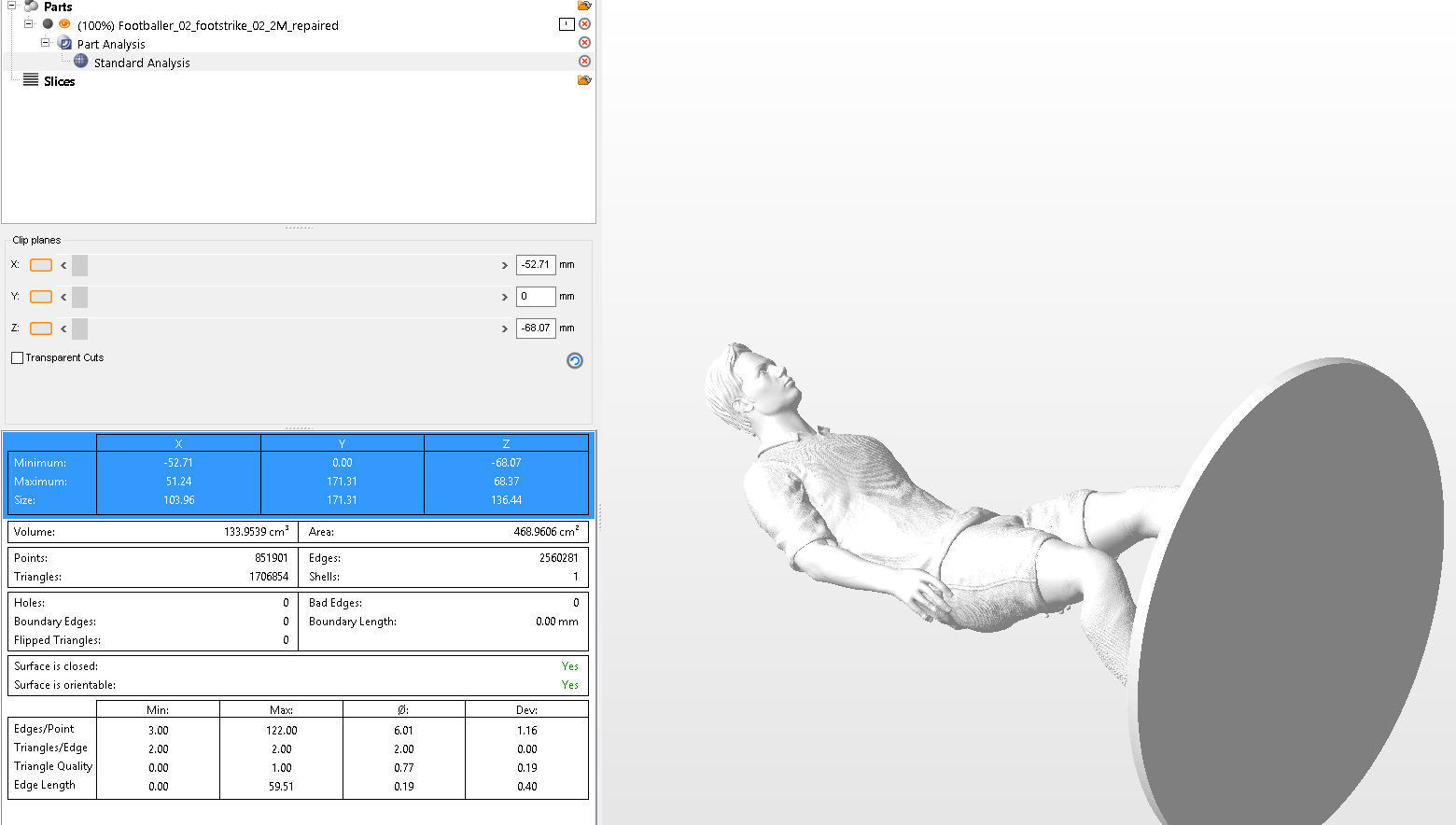Click the Points value 851901
The image size is (1456, 825).
click(272, 558)
